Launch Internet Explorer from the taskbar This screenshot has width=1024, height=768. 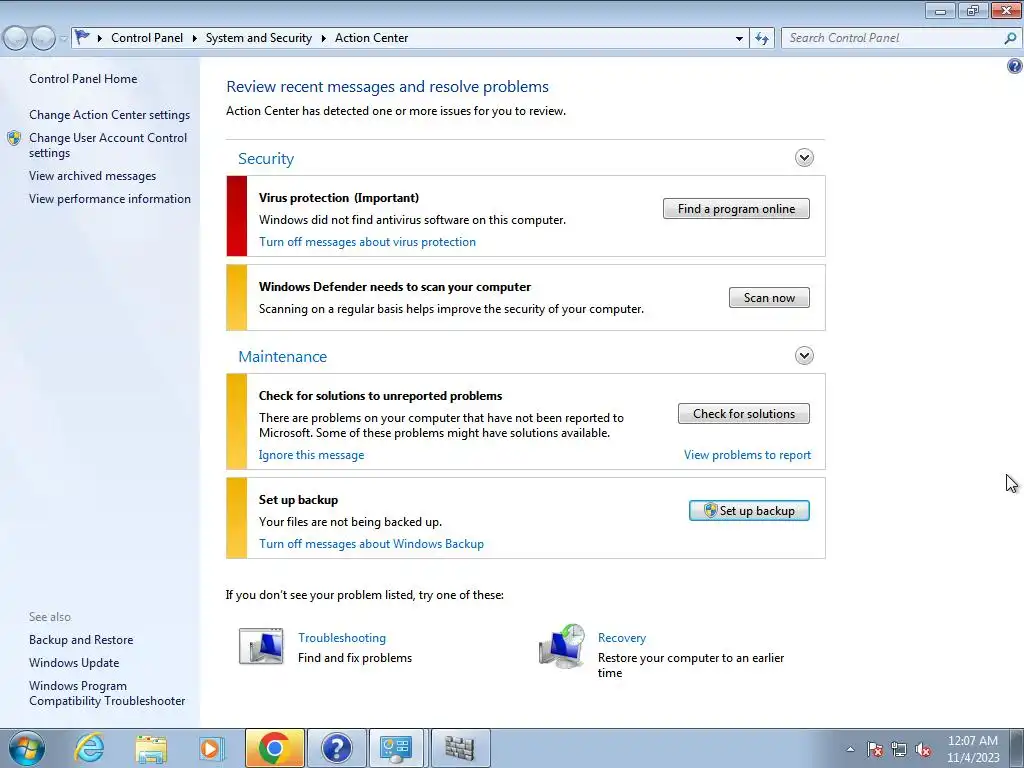click(x=89, y=748)
